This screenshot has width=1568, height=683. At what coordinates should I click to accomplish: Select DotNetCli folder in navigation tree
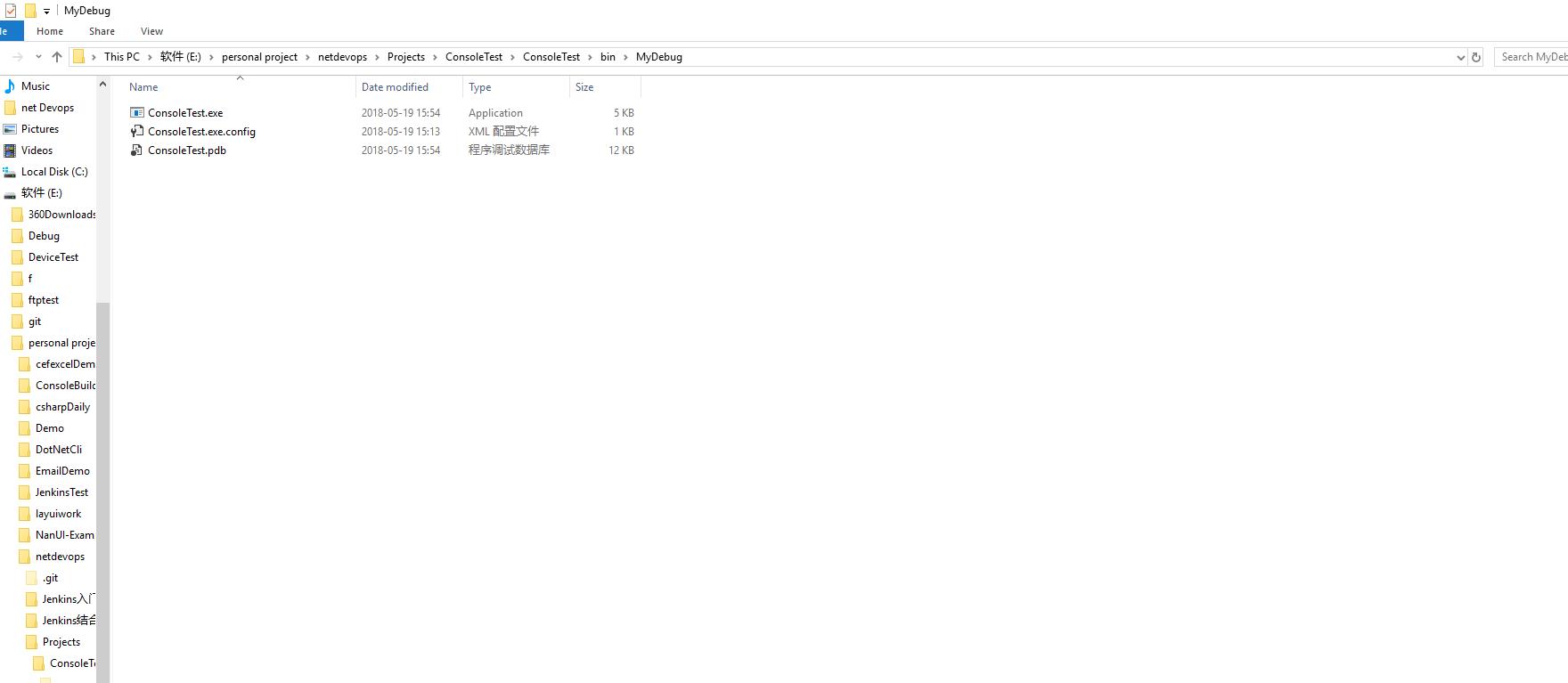pyautogui.click(x=59, y=450)
